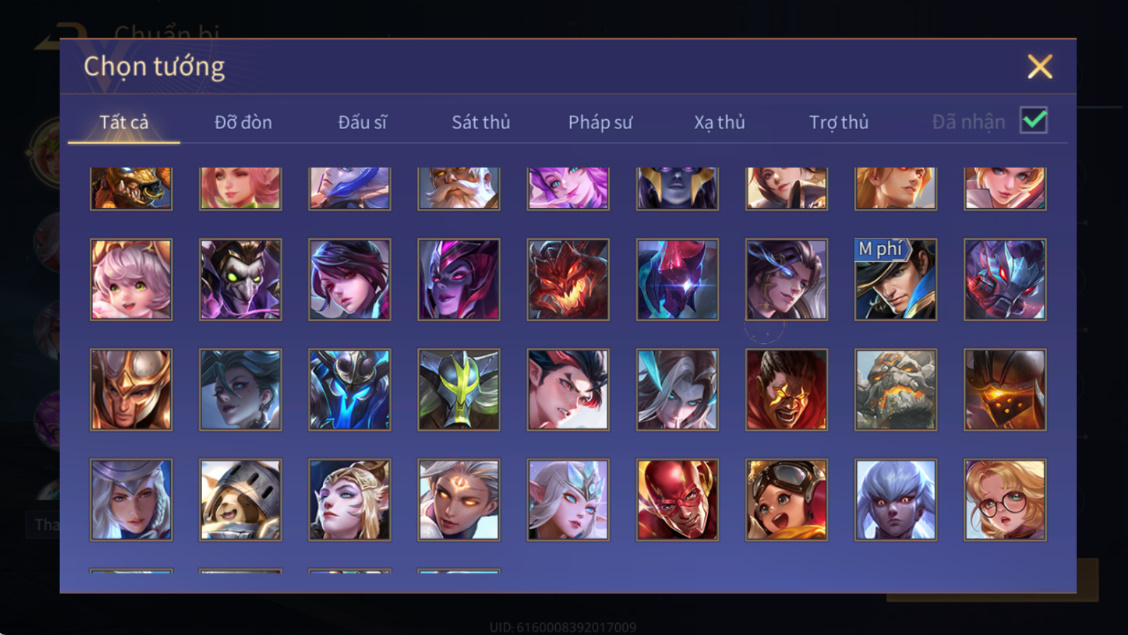This screenshot has width=1128, height=635.
Task: Pick the yellow-green masked dark armor hero
Action: [x=458, y=390]
